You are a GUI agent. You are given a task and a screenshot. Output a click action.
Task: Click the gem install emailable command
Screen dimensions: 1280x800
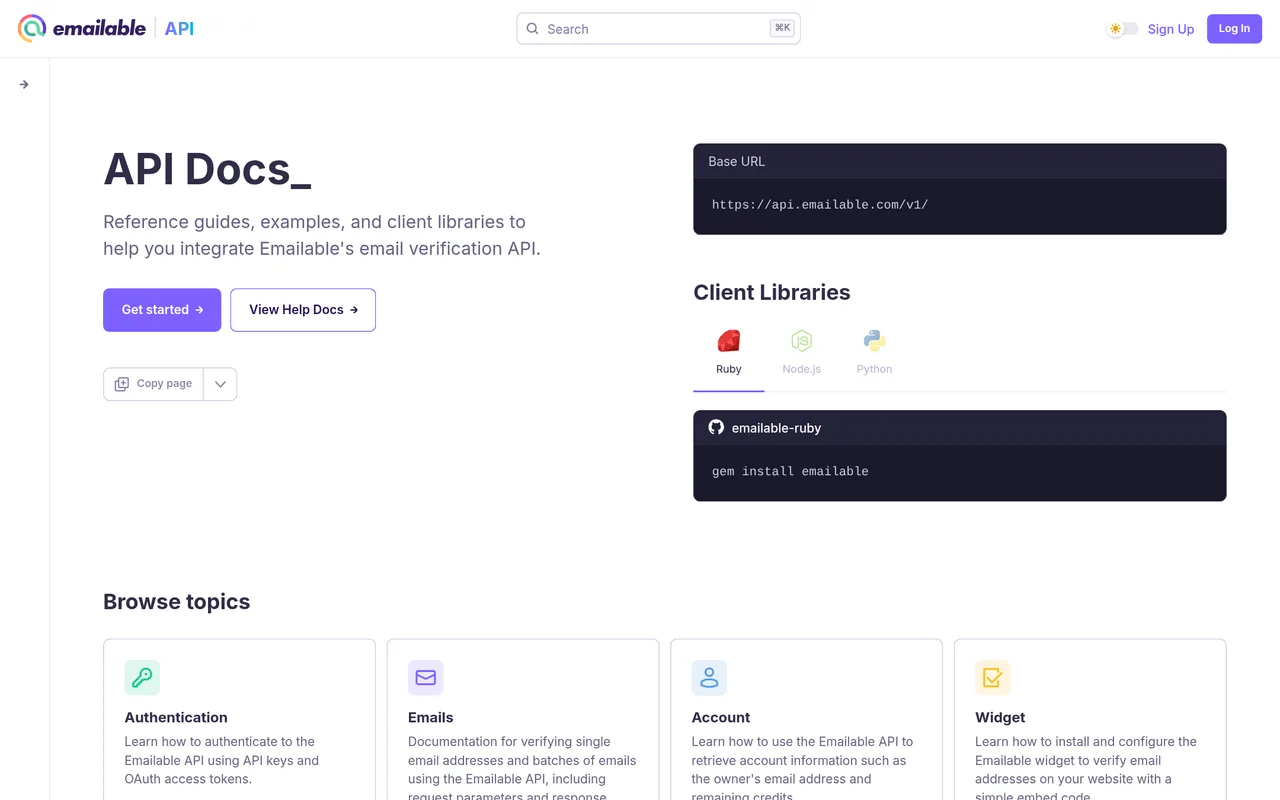point(790,472)
